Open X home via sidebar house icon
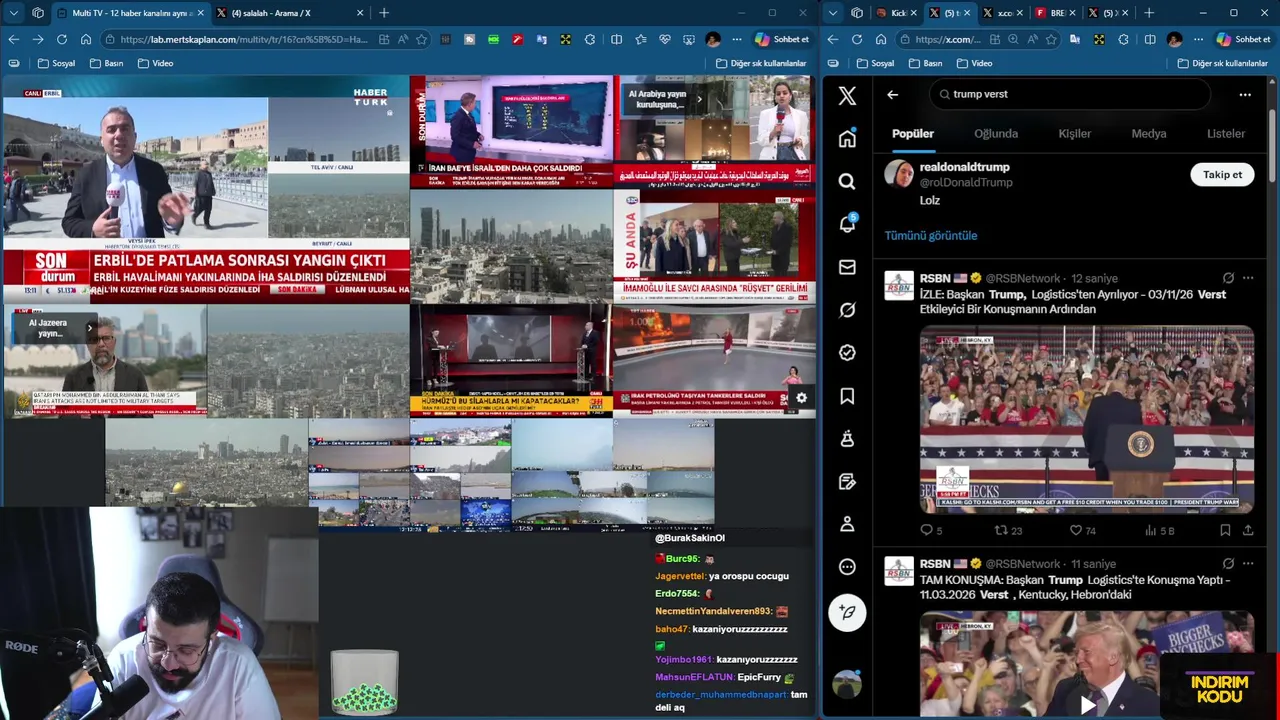 pyautogui.click(x=847, y=139)
